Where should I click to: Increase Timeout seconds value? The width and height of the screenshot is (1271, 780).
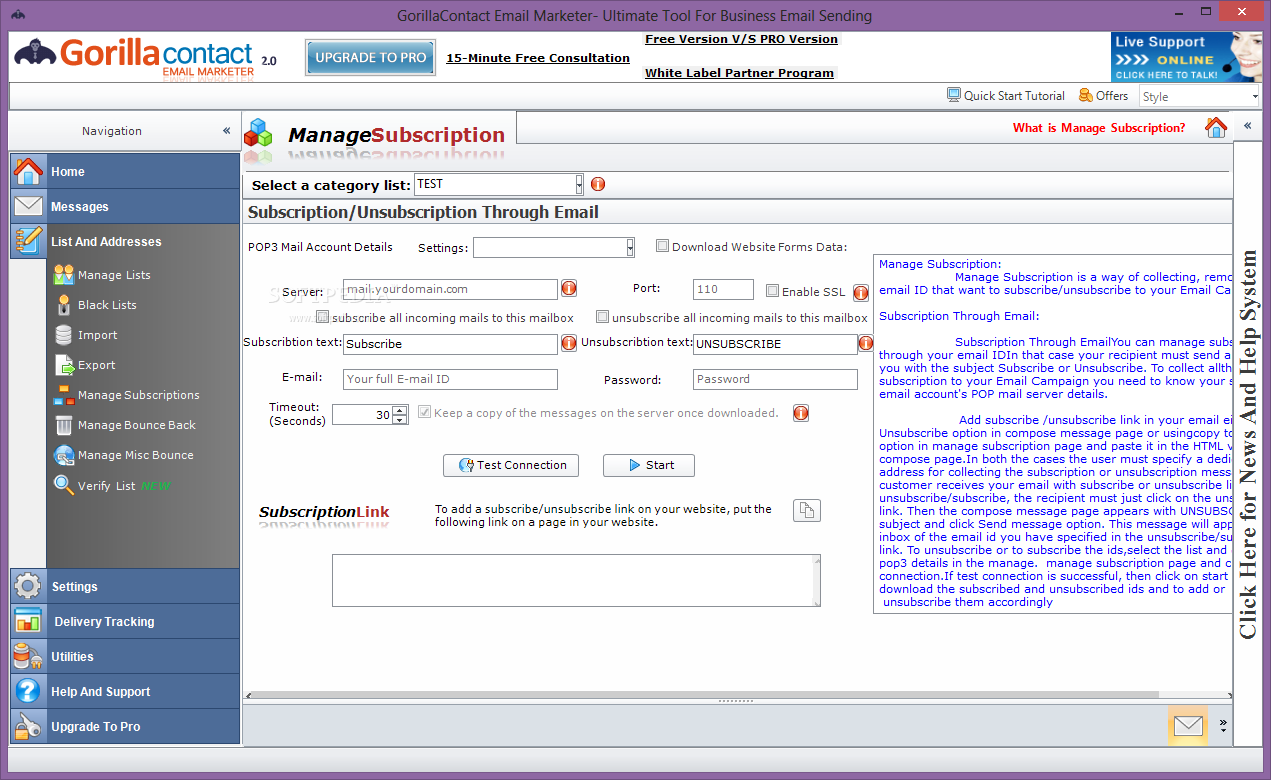[x=400, y=409]
